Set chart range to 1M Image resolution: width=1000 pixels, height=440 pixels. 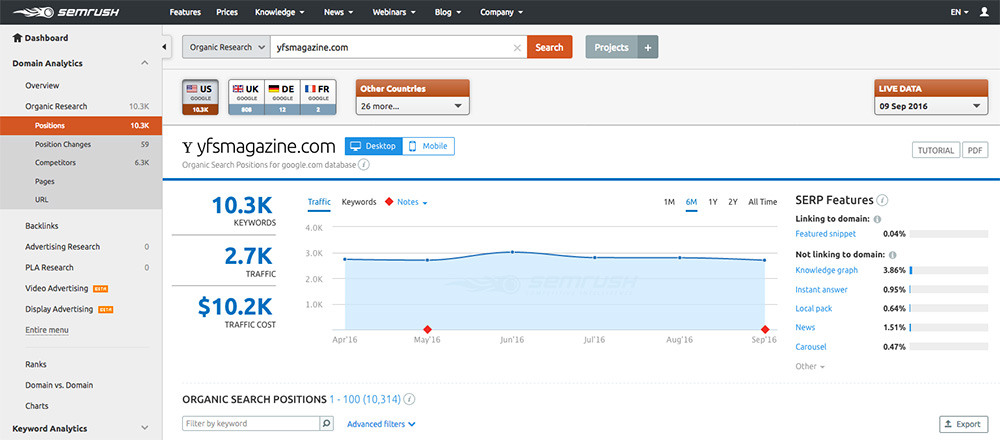tap(669, 202)
